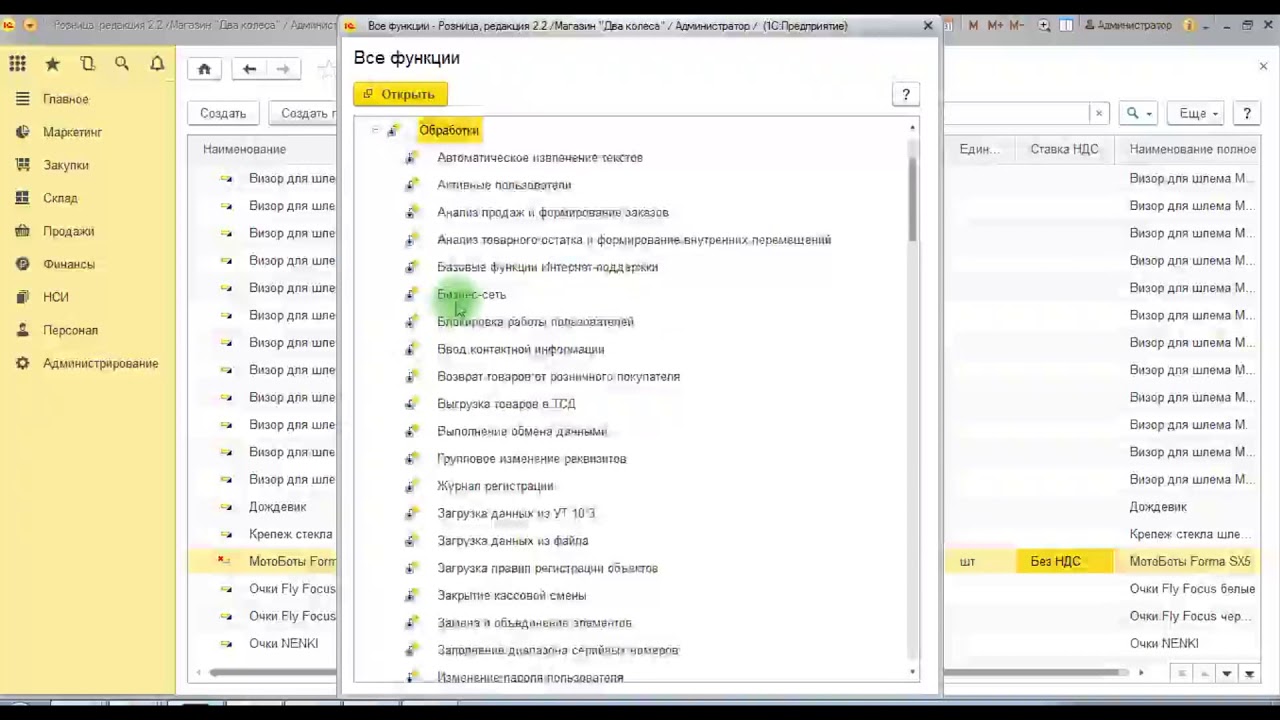
Task: Click the M- subtract from memory button
Action: pyautogui.click(x=1018, y=26)
